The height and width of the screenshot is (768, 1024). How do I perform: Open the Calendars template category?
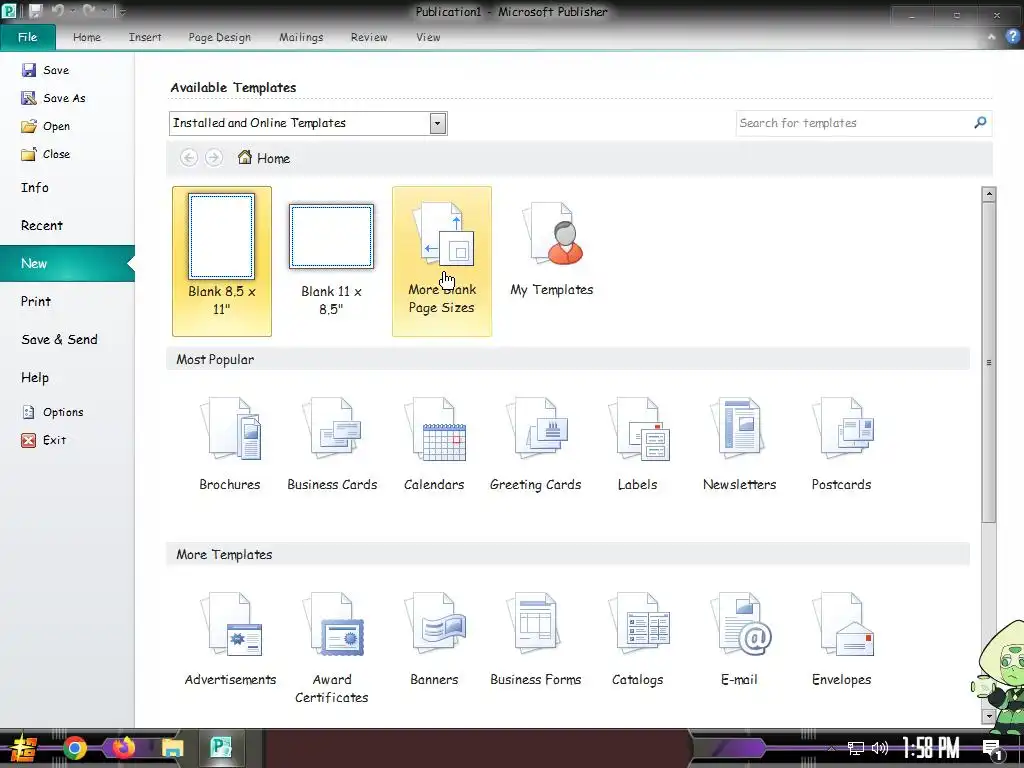[434, 444]
